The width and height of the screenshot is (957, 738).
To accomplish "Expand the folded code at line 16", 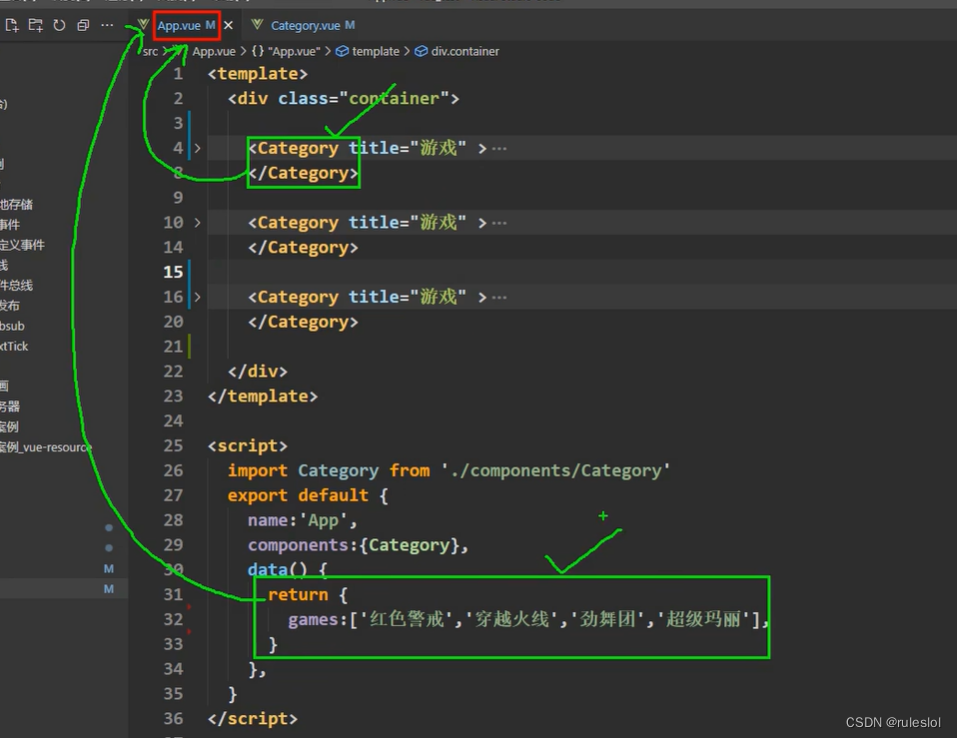I will coord(197,297).
